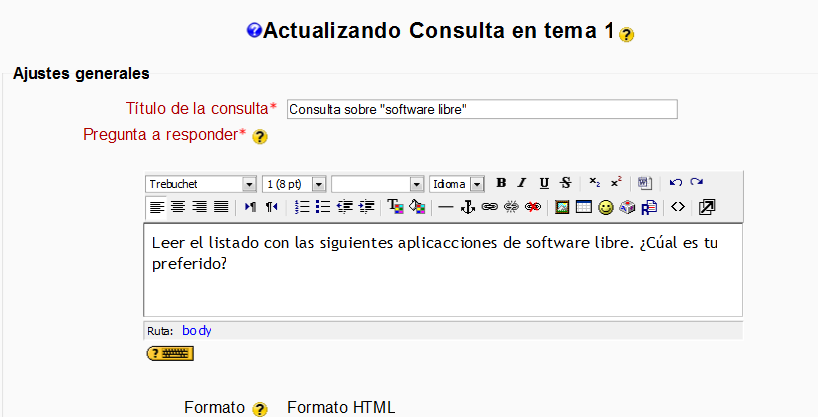Create an anchor with the anchor icon

467,208
